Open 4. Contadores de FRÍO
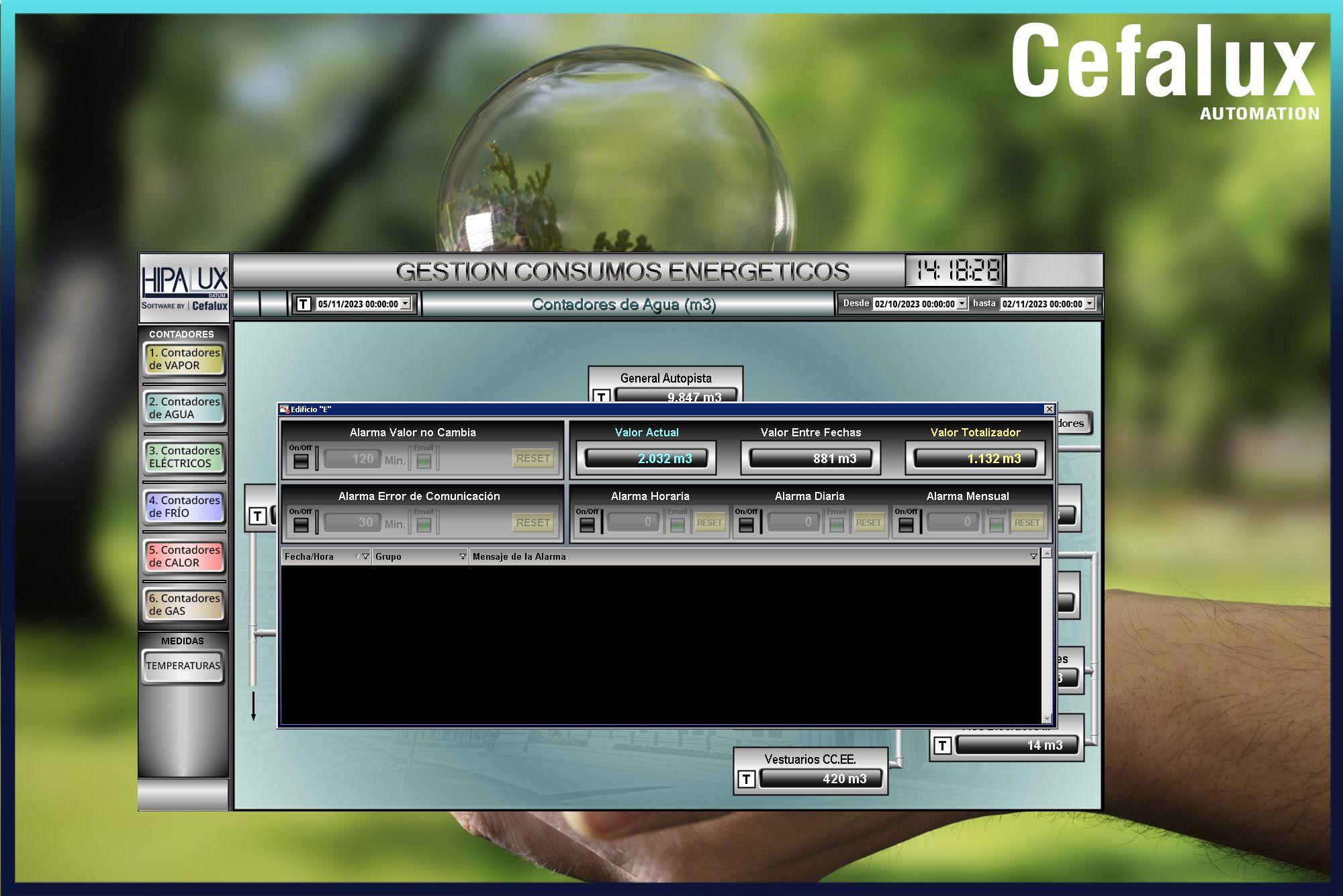 [184, 507]
